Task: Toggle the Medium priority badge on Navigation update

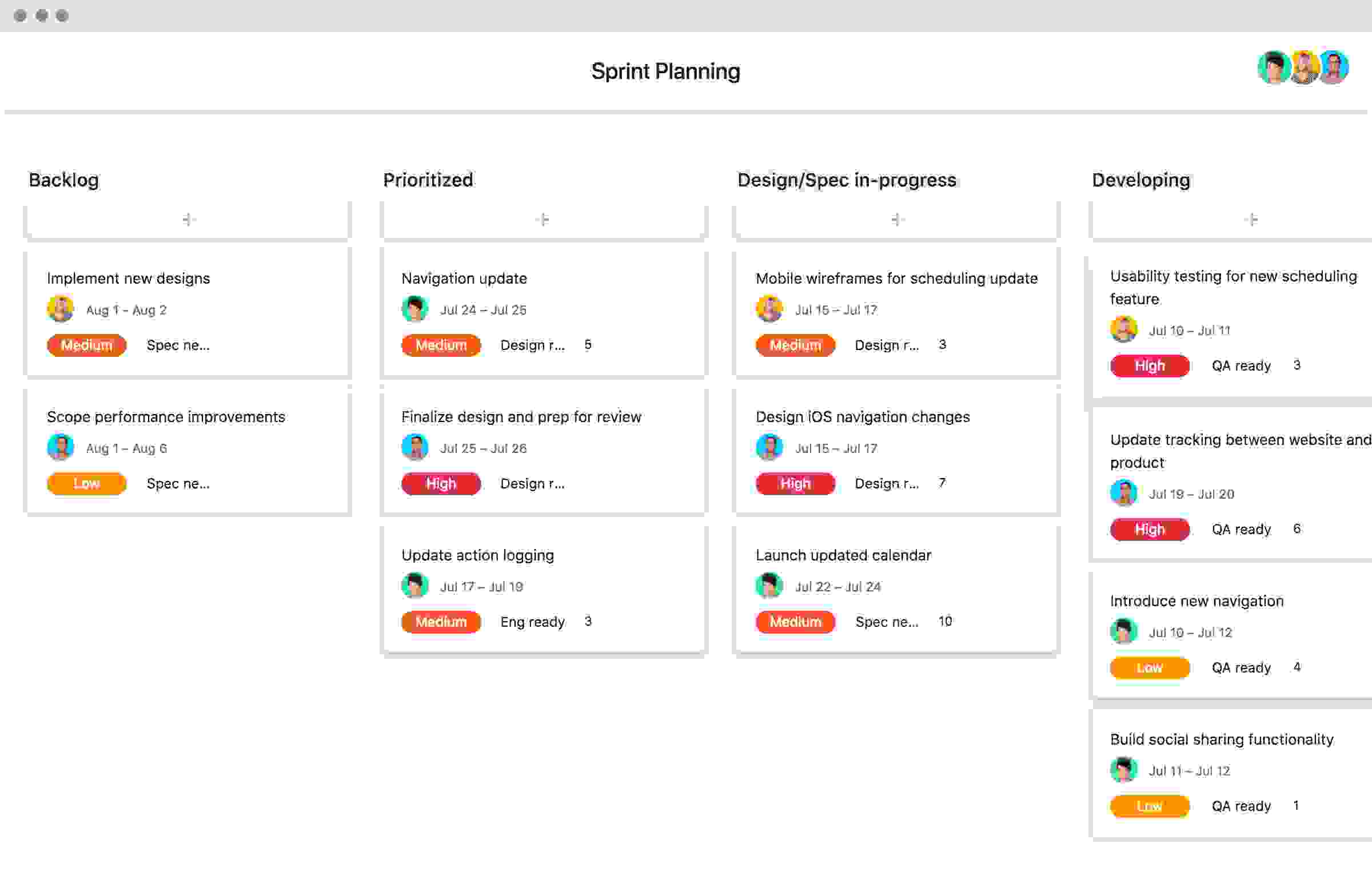Action: 441,345
